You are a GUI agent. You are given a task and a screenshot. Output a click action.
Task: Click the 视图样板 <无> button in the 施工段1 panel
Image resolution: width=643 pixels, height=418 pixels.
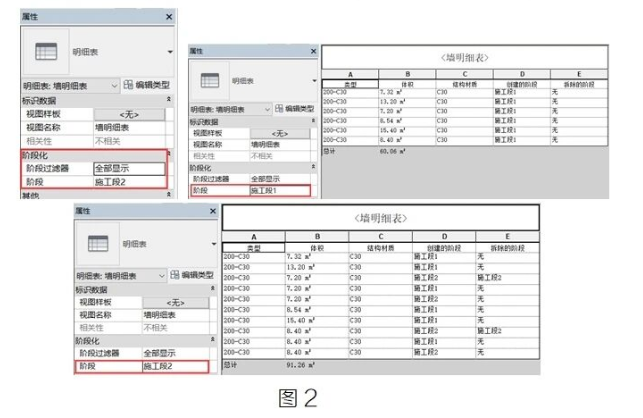click(280, 133)
